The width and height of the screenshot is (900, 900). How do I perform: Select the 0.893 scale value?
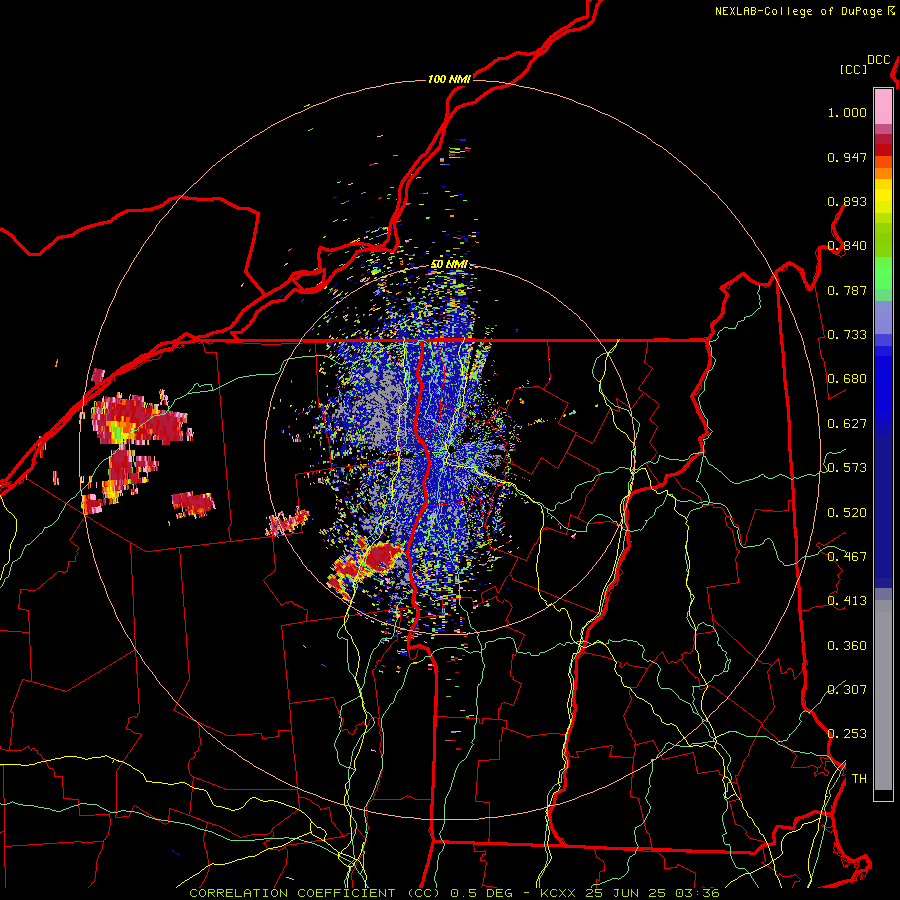[847, 201]
